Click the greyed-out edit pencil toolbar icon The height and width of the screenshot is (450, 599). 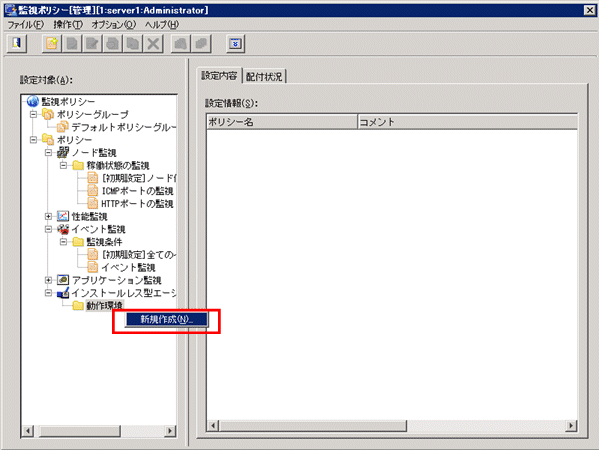click(x=92, y=43)
